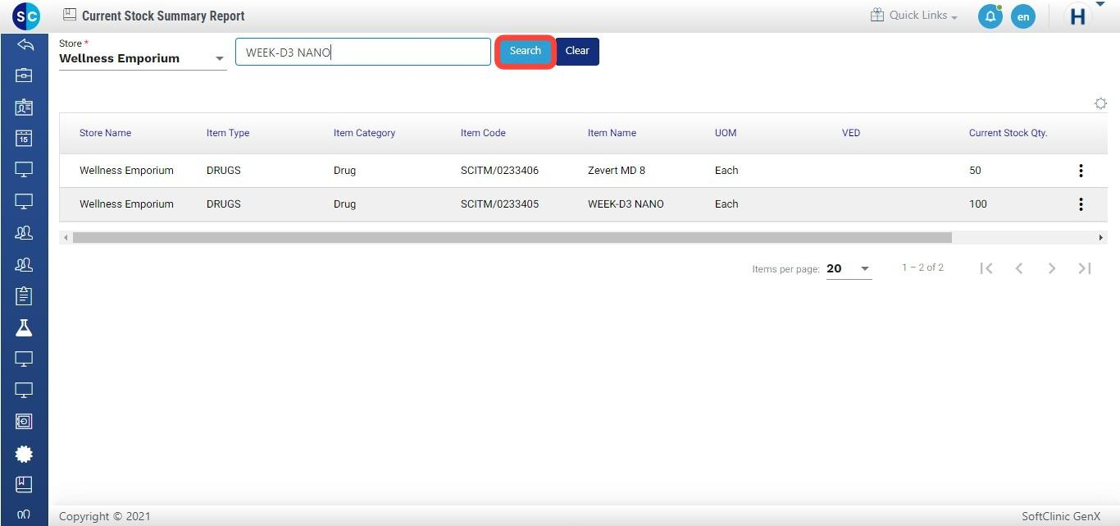Screen dimensions: 1120x526
Task: Open the white gear badge sidebar icon
Action: point(24,453)
